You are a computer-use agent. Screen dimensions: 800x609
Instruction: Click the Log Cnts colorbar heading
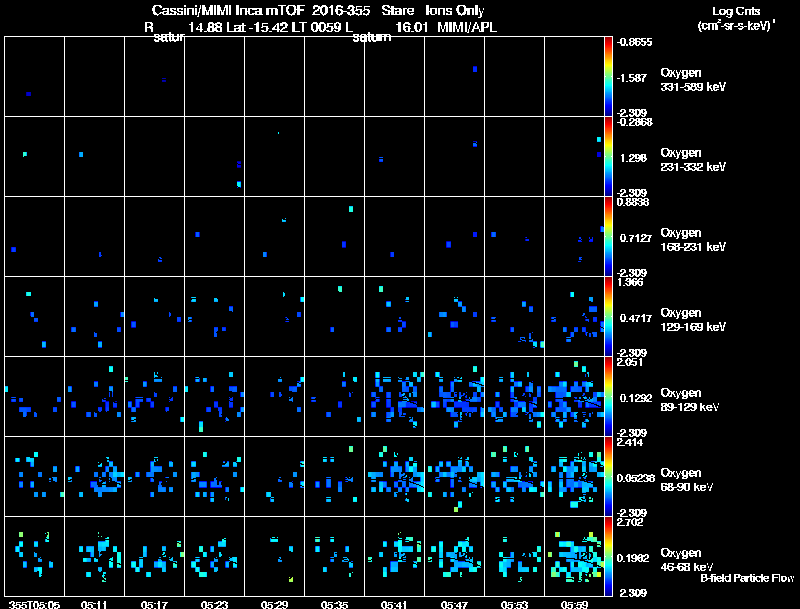pos(736,11)
